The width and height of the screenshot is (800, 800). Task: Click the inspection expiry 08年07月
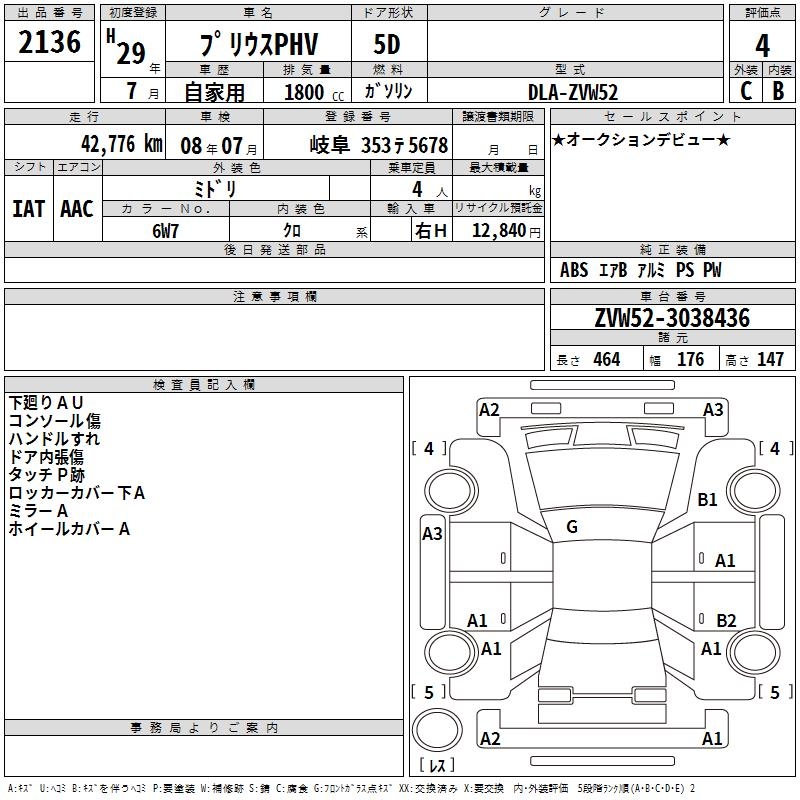[x=219, y=146]
